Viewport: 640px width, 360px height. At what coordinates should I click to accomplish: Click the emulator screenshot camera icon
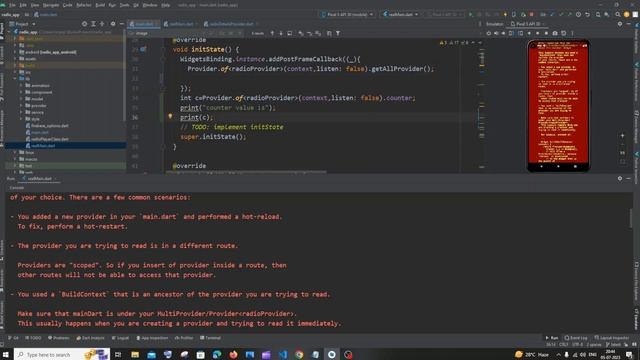555,33
